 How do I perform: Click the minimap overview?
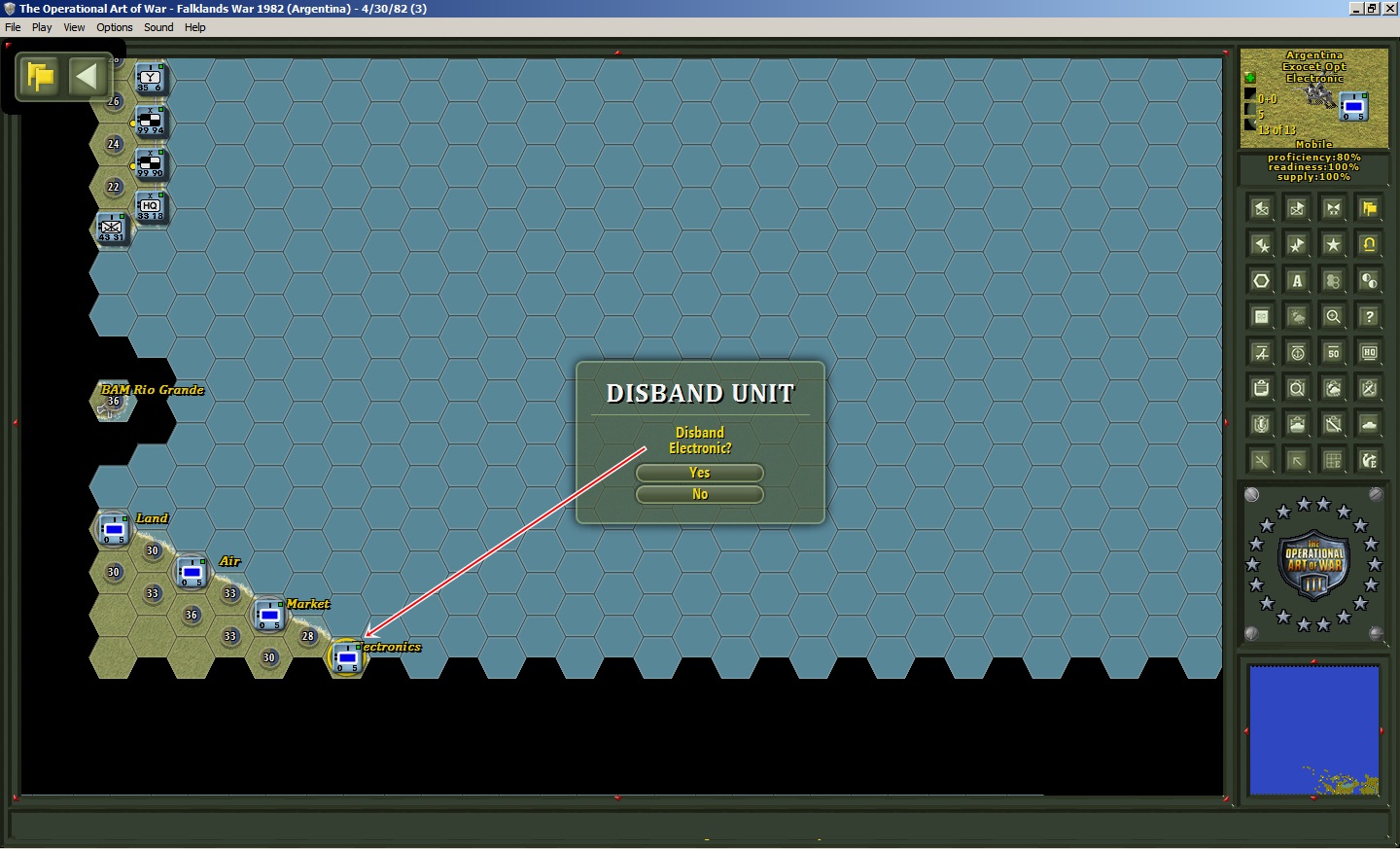(1313, 730)
